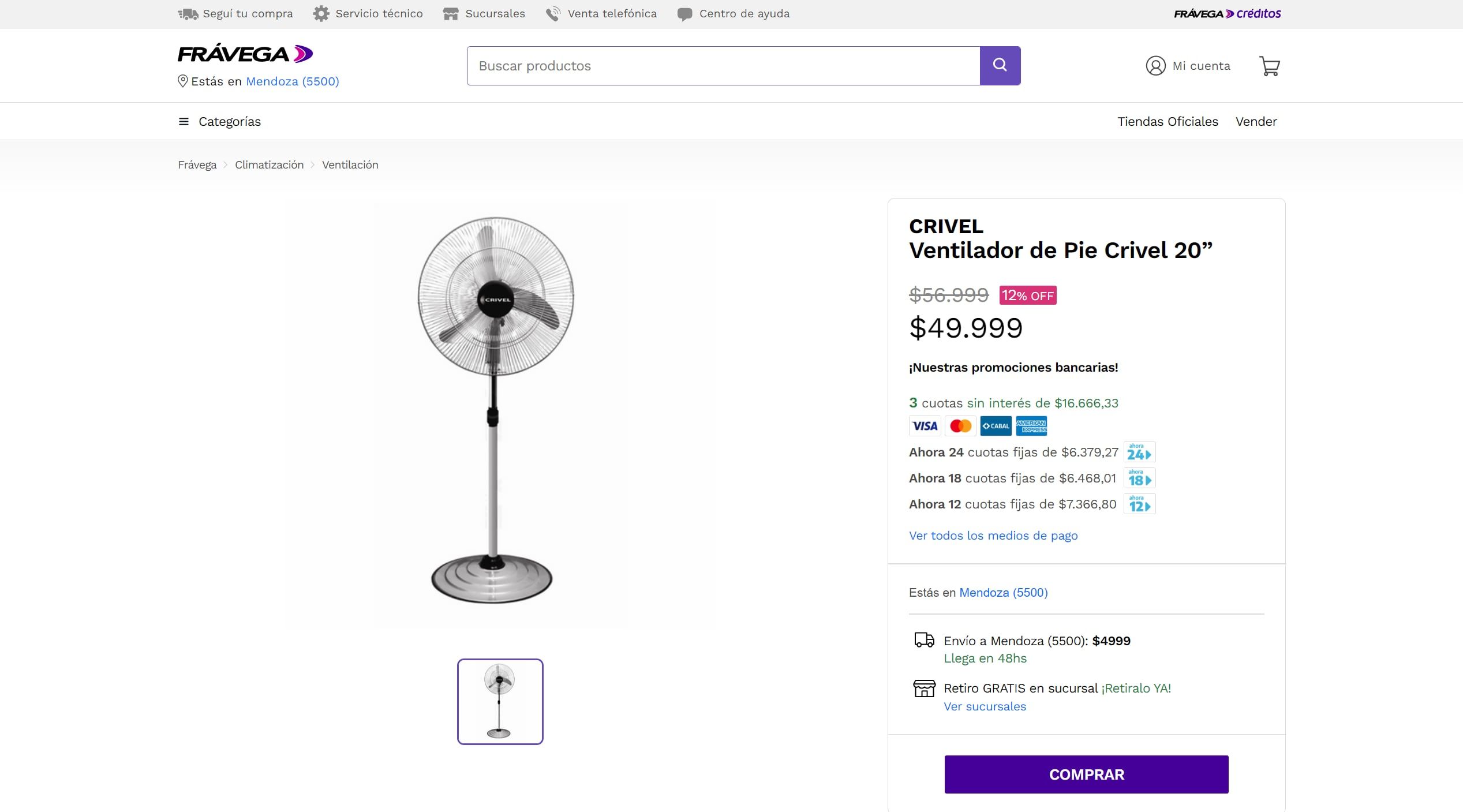The width and height of the screenshot is (1463, 812).
Task: Click the Mastercard logo
Action: [960, 426]
